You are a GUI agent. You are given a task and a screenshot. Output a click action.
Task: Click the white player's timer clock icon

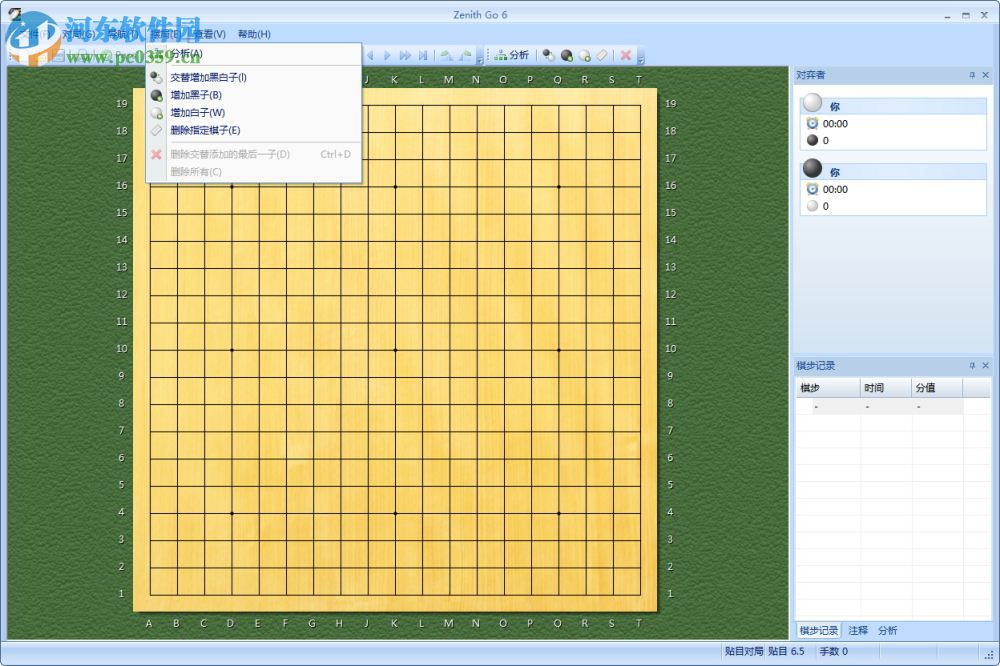[812, 124]
